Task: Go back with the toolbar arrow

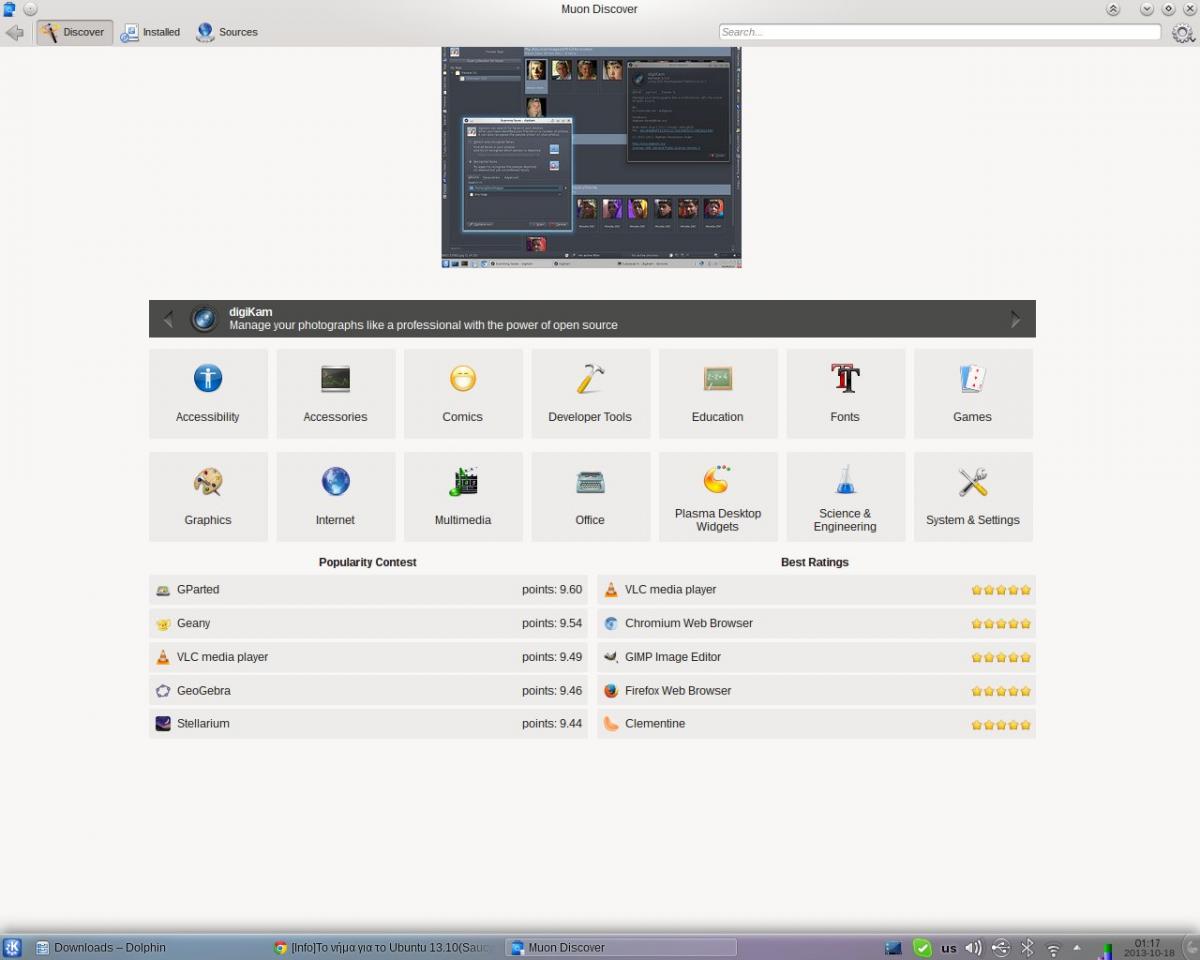Action: [14, 32]
